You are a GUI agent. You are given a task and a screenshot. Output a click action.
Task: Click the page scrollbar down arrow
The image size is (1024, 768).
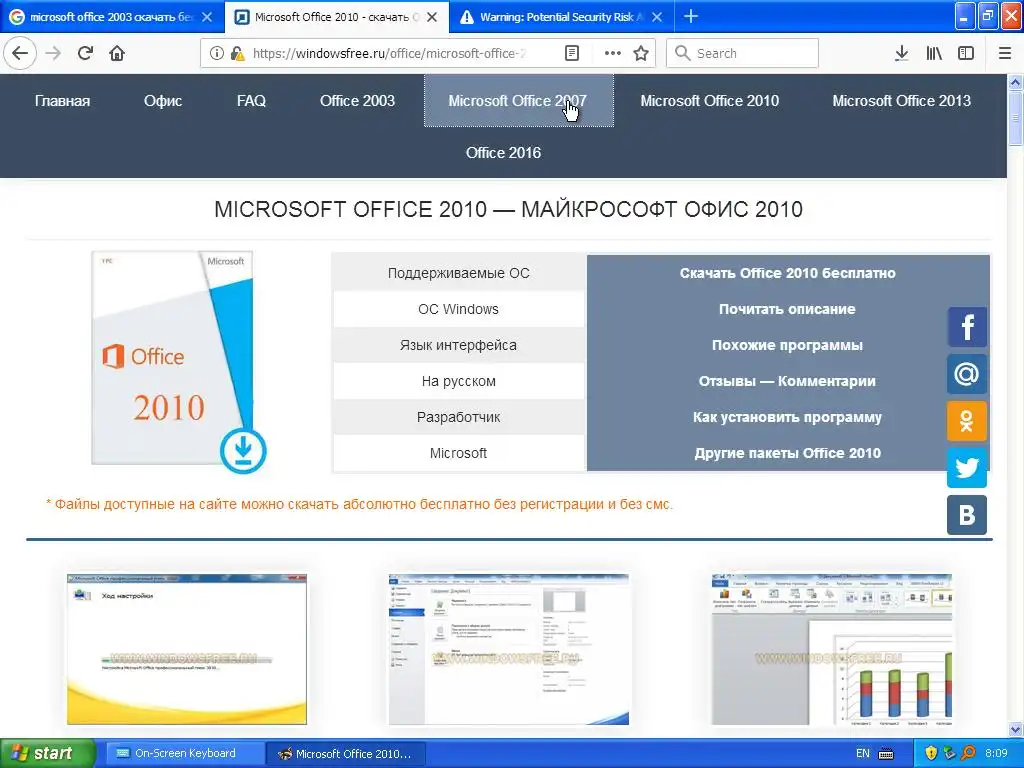(x=1015, y=729)
